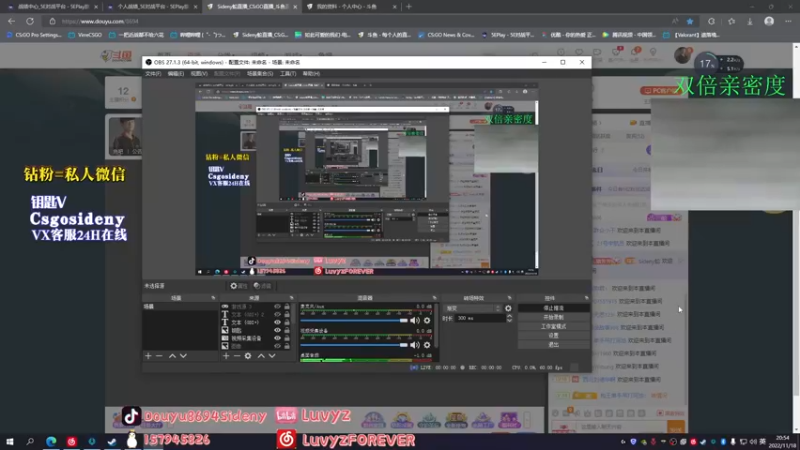This screenshot has width=800, height=450.
Task: Open Edge from the taskbar
Action: tap(51, 441)
